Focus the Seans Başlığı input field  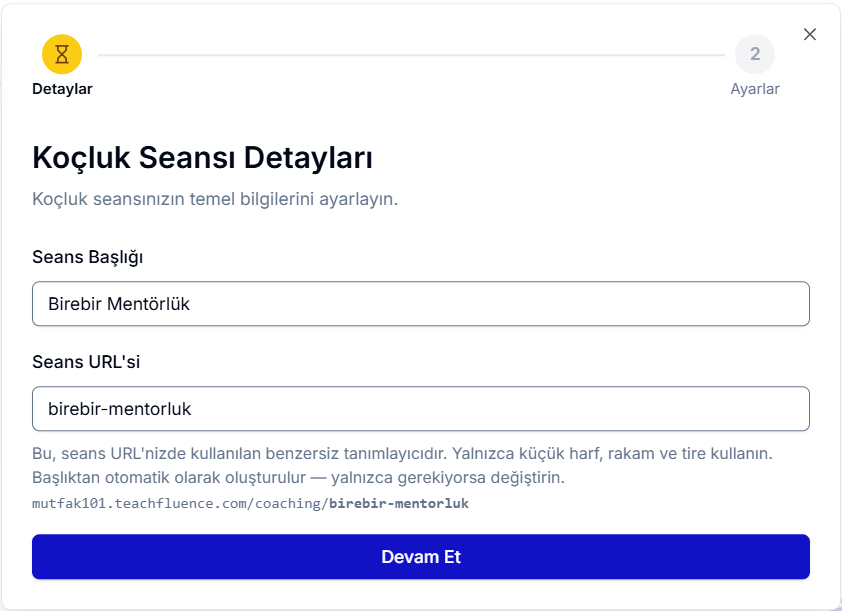pyautogui.click(x=420, y=304)
